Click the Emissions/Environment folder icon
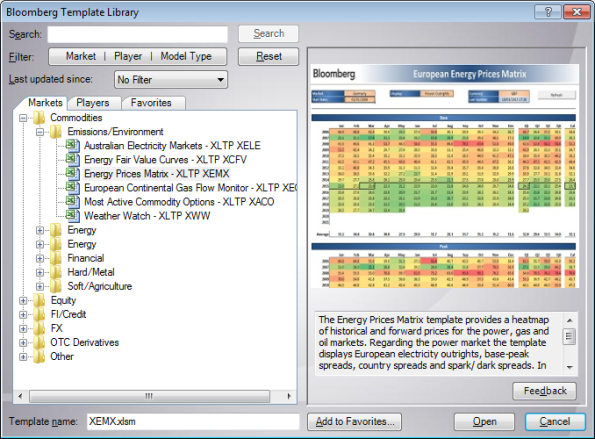 tap(56, 132)
